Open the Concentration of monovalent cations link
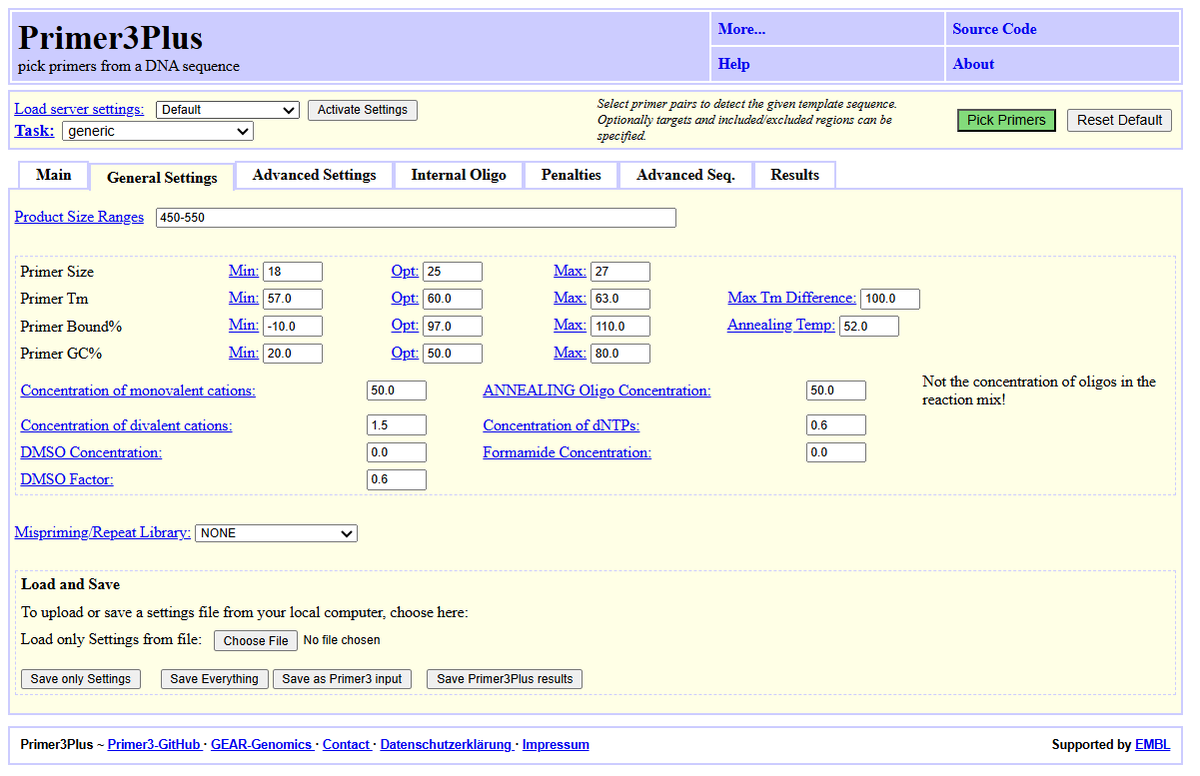 138,391
